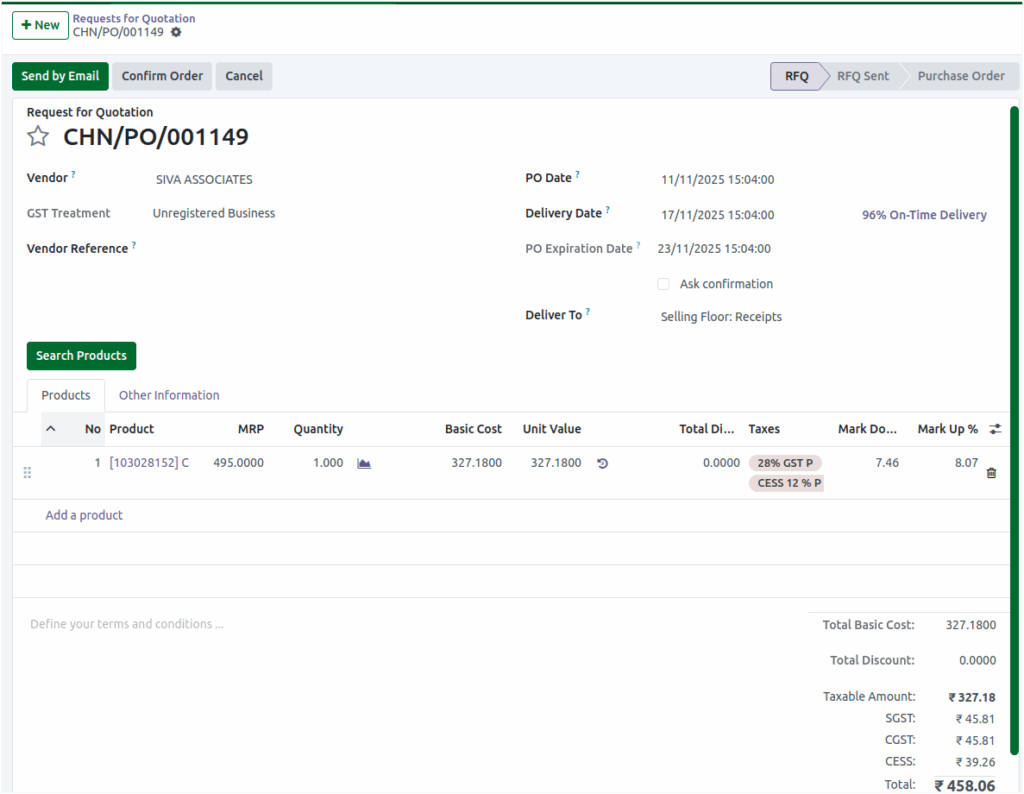The height and width of the screenshot is (794, 1024).
Task: Open the optional columns icon in table header
Action: 995,428
